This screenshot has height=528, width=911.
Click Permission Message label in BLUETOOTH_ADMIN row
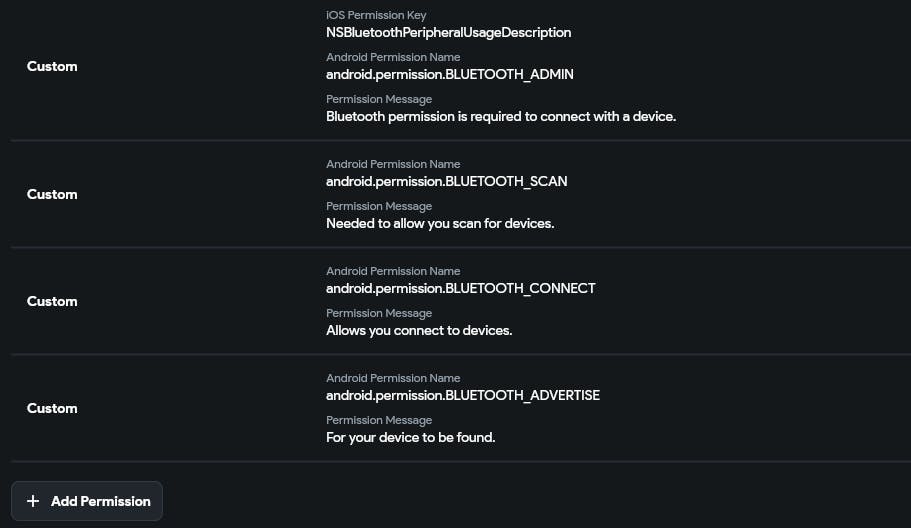tap(379, 99)
